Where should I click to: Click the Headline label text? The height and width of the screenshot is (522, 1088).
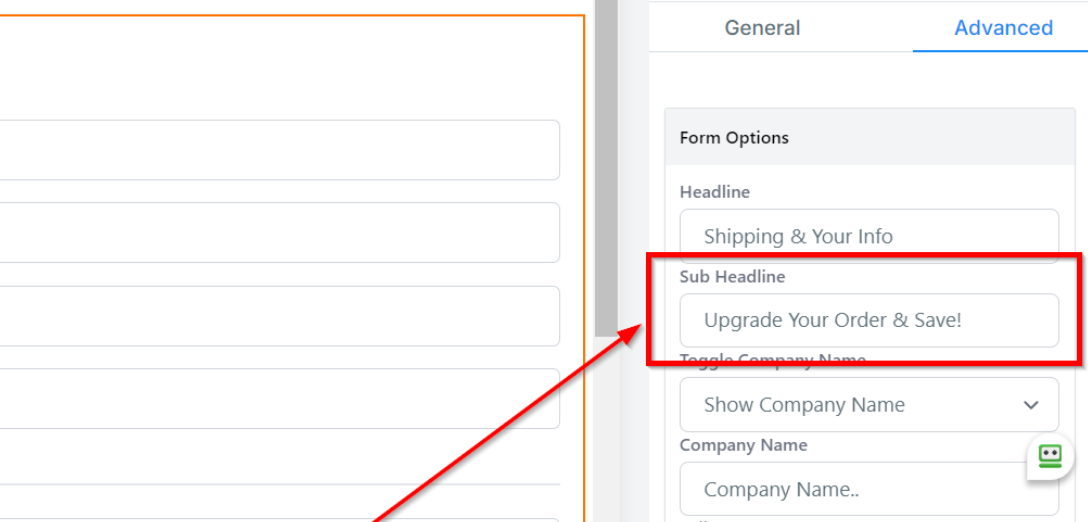(714, 192)
